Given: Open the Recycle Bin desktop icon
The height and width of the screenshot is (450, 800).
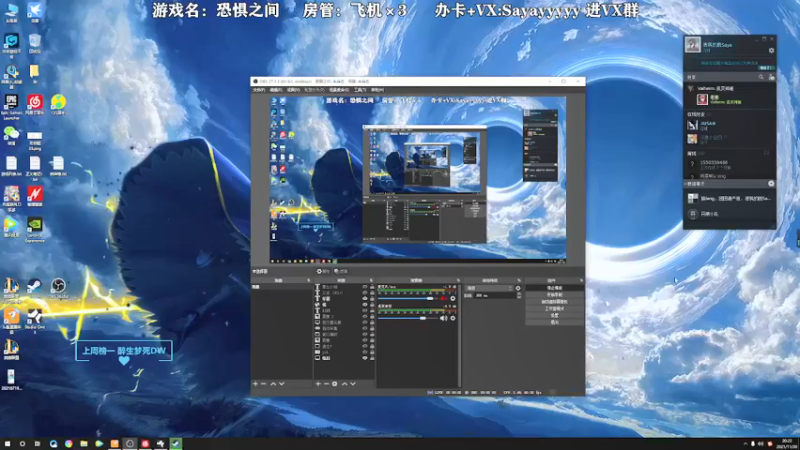Looking at the screenshot, I should [x=34, y=43].
